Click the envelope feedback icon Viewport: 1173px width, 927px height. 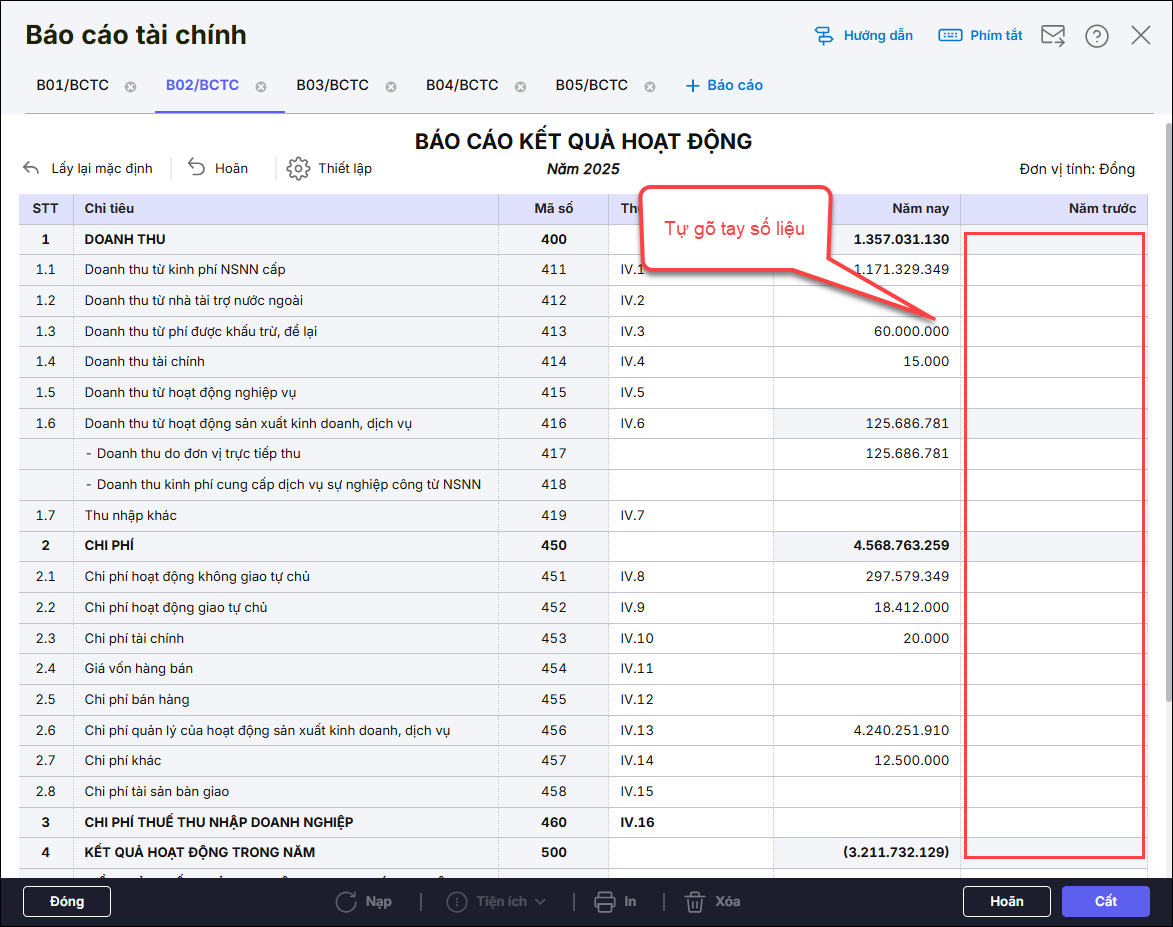[x=1053, y=36]
